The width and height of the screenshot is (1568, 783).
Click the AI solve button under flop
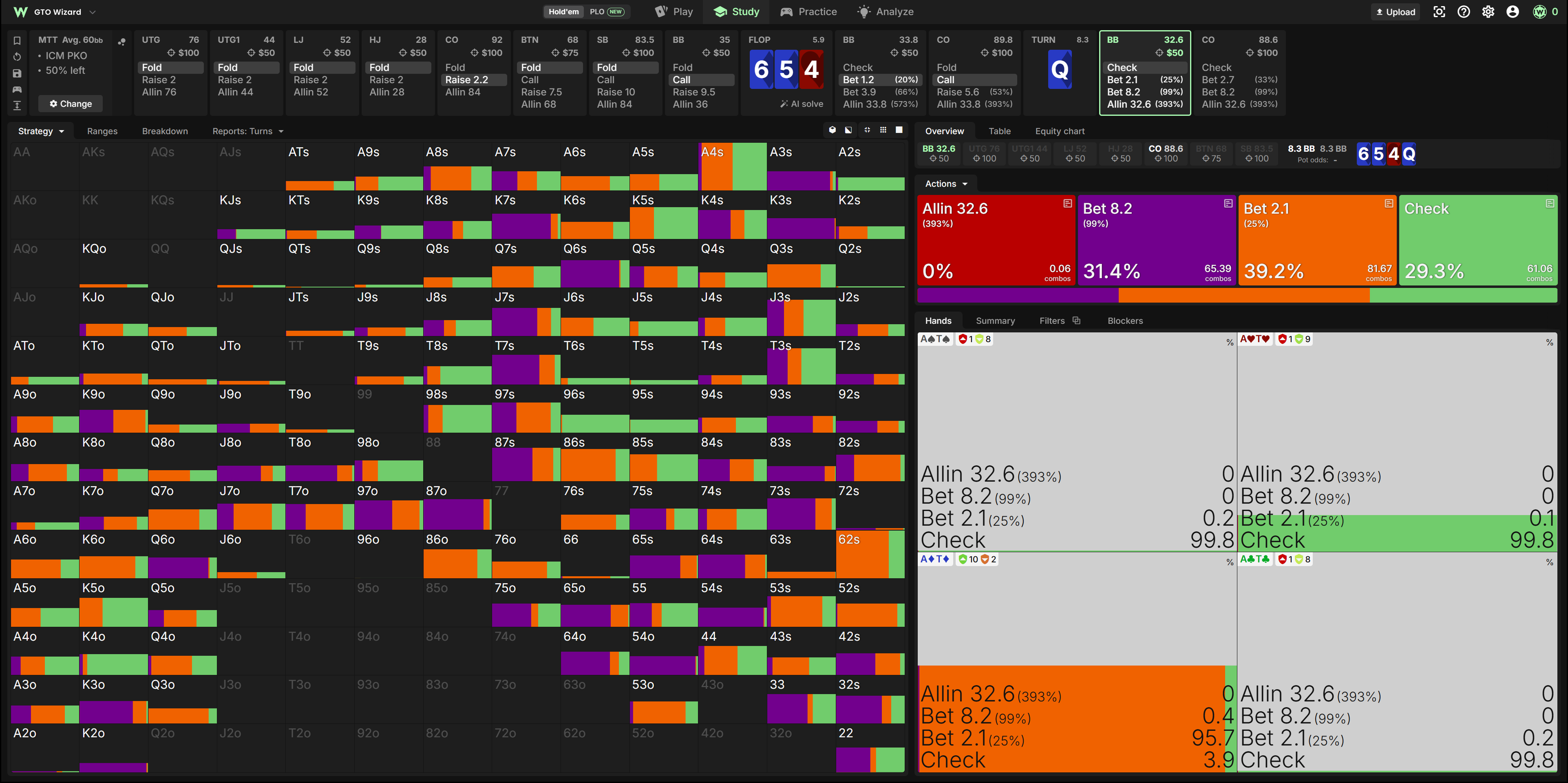[802, 104]
